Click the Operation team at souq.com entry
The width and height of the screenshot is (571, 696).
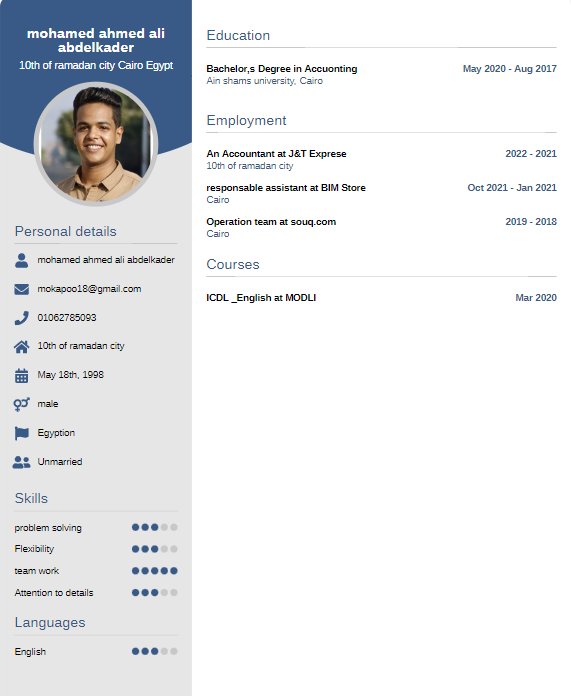coord(381,227)
